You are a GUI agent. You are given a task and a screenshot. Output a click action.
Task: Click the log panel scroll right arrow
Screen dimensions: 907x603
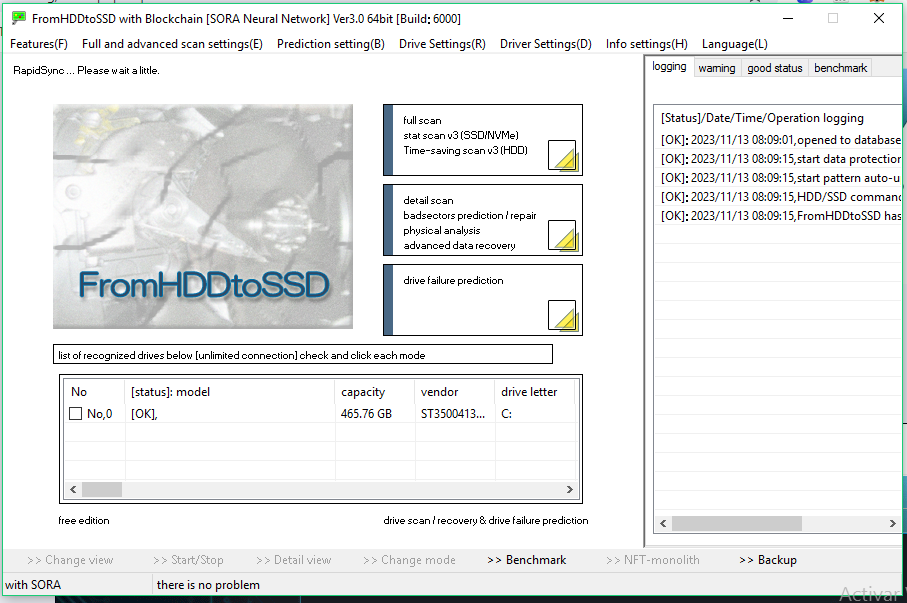click(893, 524)
